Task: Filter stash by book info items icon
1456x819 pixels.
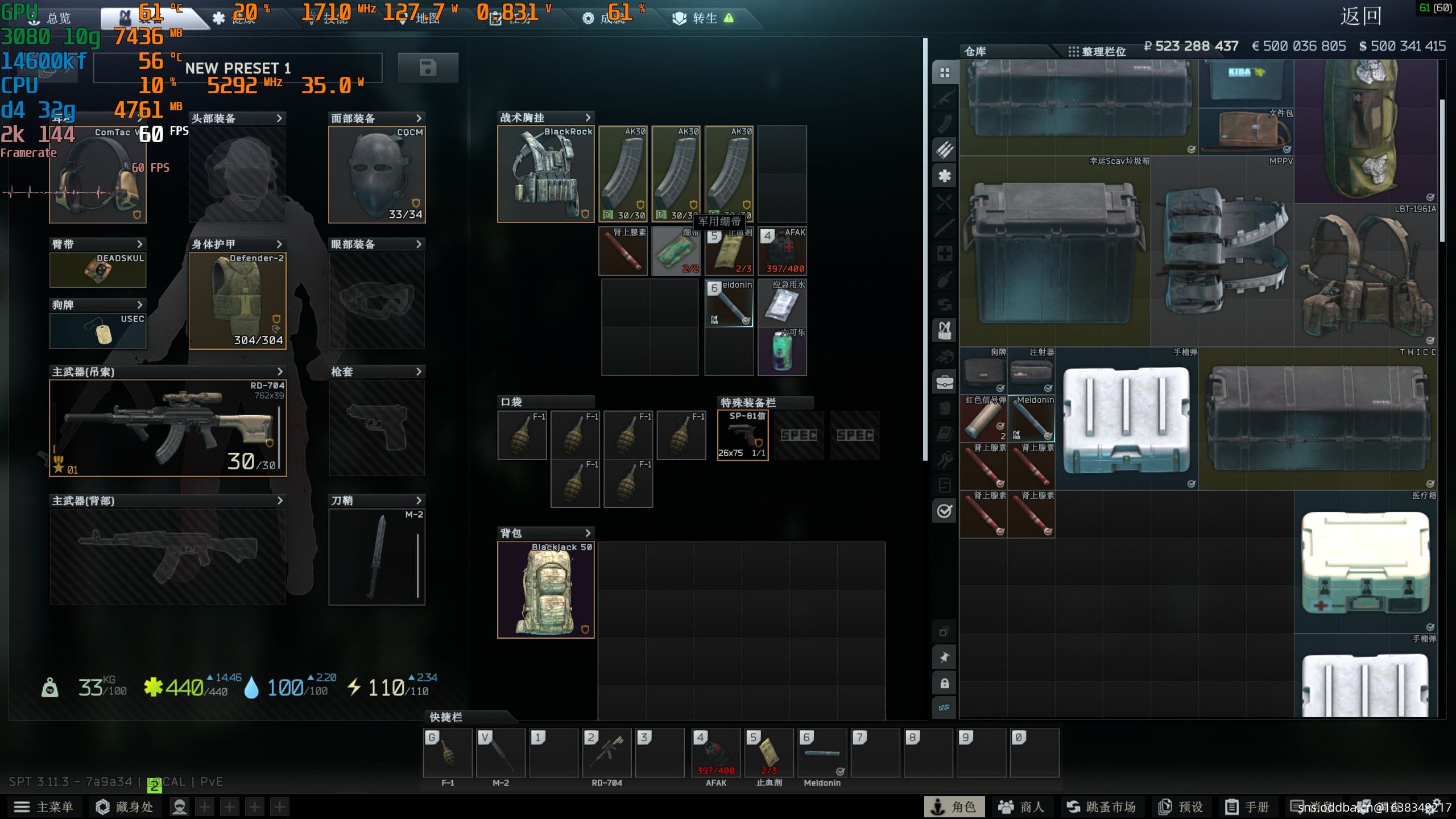Action: click(945, 434)
